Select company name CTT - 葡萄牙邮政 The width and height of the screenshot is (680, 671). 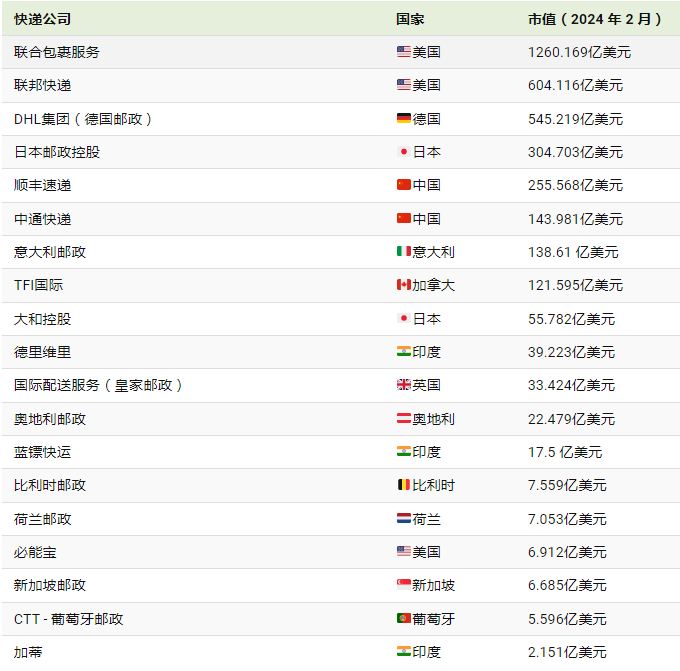[x=69, y=619]
